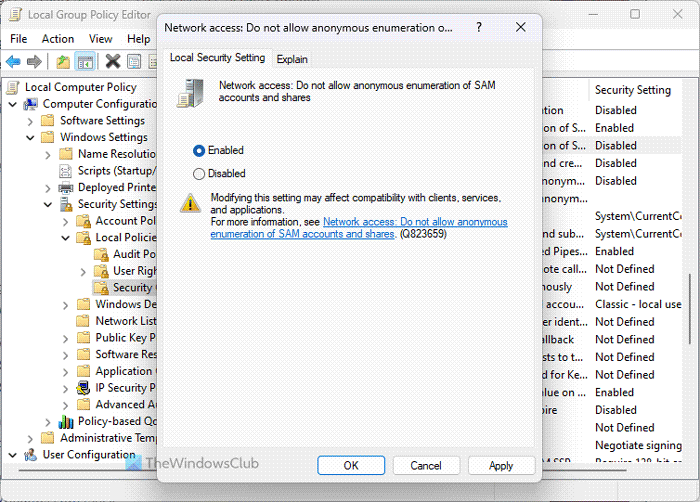Click the Software Settings folder icon
700x502 pixels.
click(x=48, y=121)
